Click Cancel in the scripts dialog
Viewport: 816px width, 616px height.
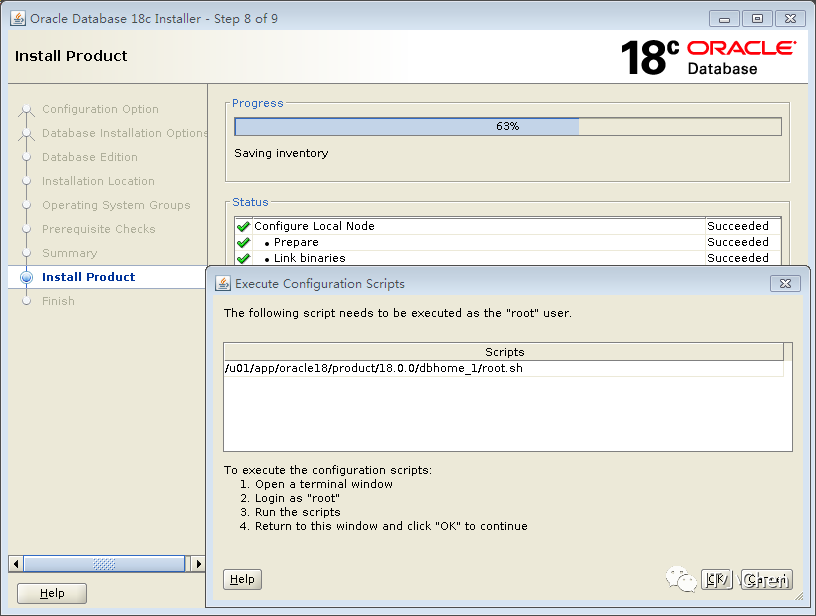tap(767, 579)
